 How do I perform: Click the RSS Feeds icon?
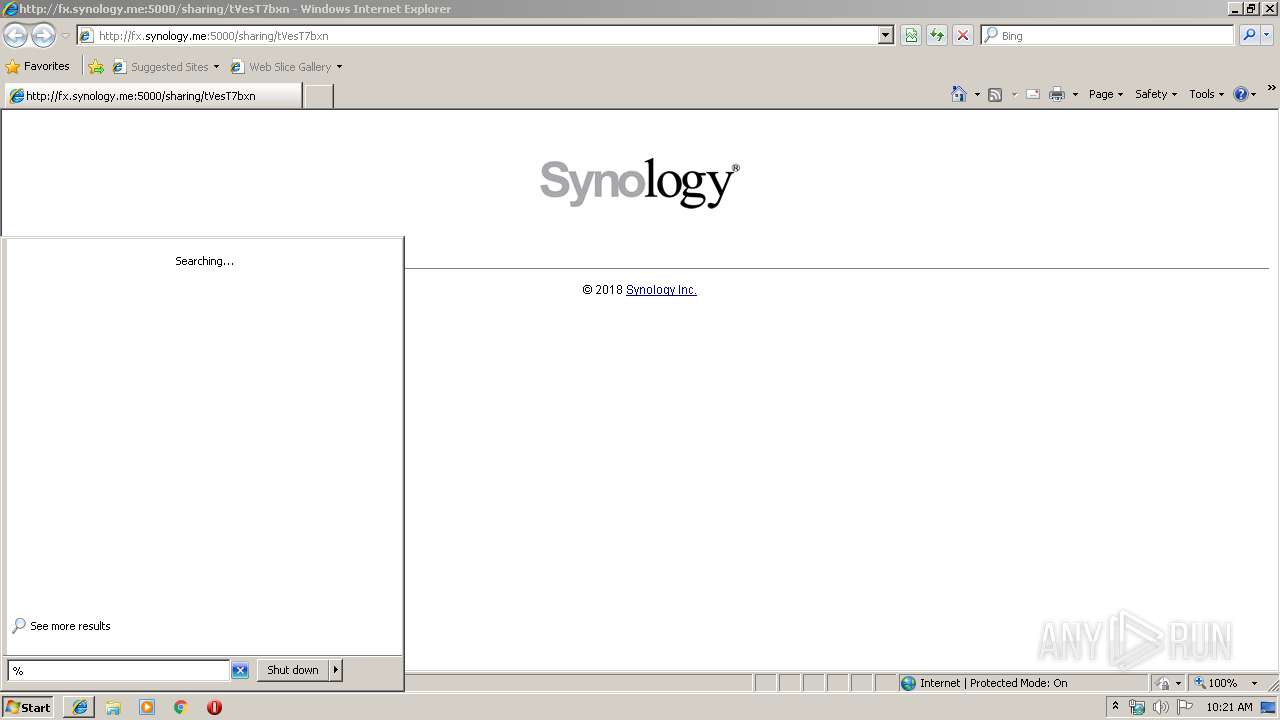tap(995, 94)
